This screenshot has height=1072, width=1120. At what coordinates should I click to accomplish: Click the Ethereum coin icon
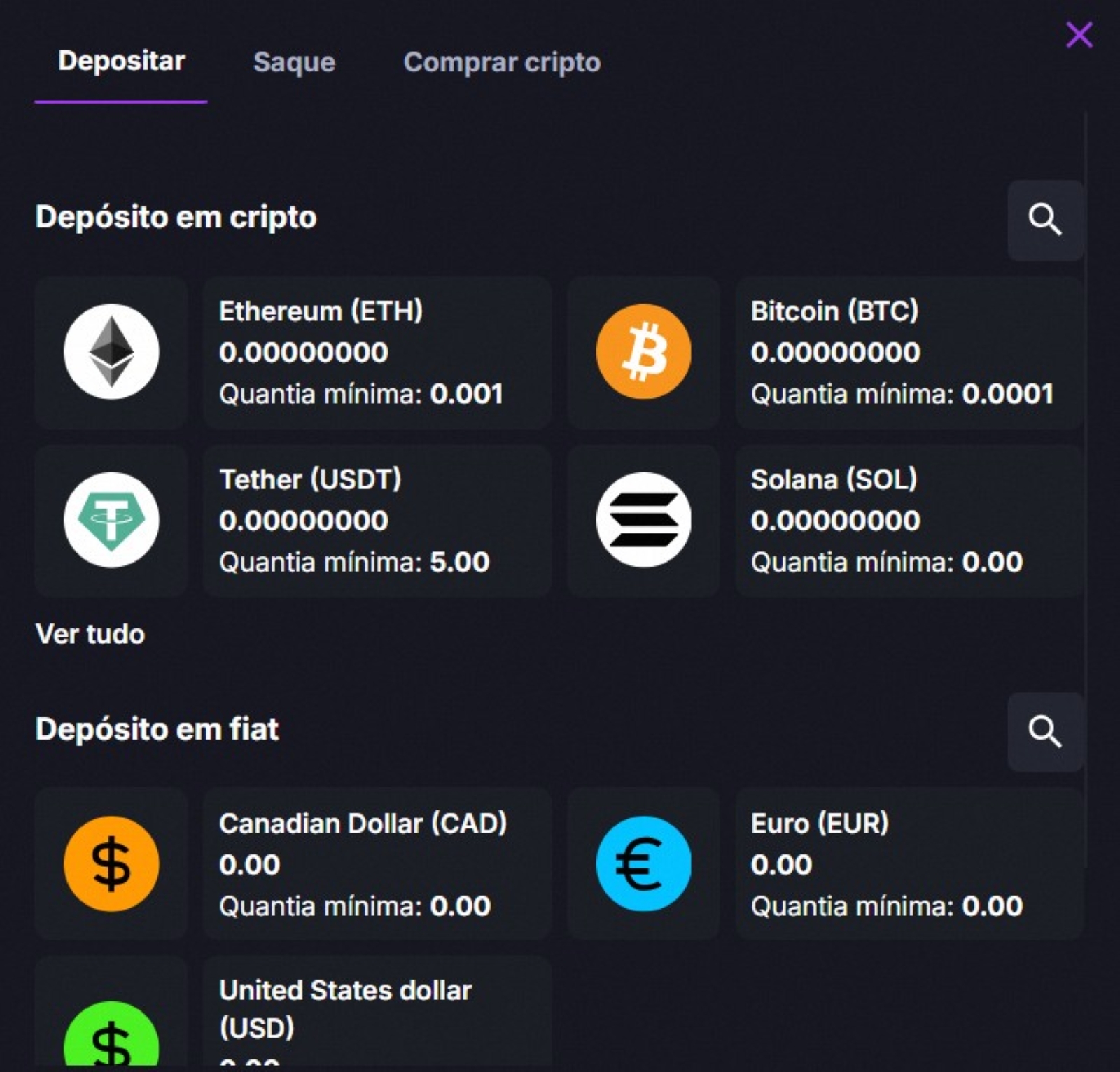(111, 352)
